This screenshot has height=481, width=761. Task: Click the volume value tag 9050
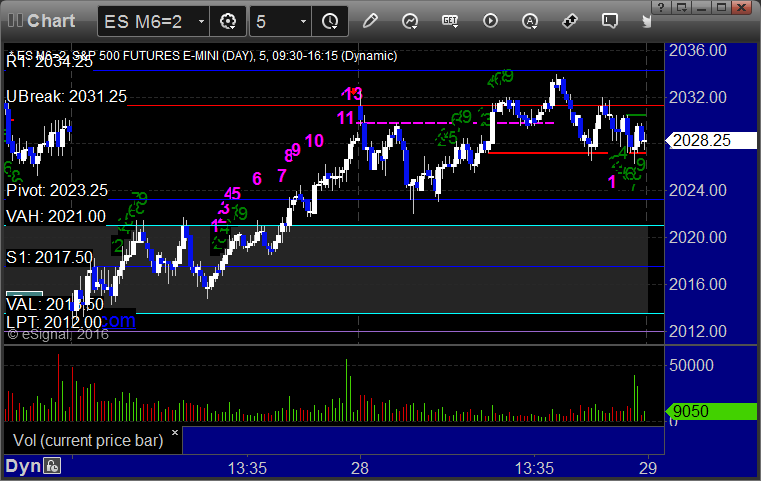tap(711, 411)
